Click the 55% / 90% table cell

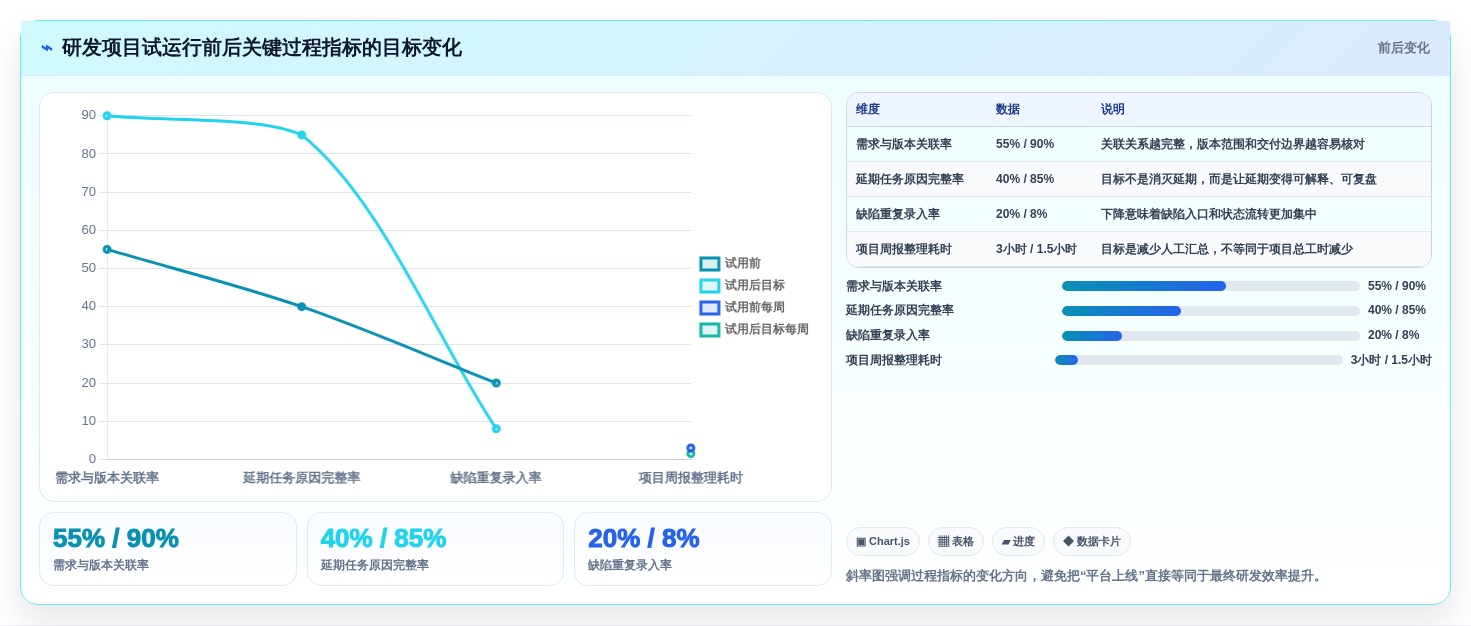tap(1039, 144)
